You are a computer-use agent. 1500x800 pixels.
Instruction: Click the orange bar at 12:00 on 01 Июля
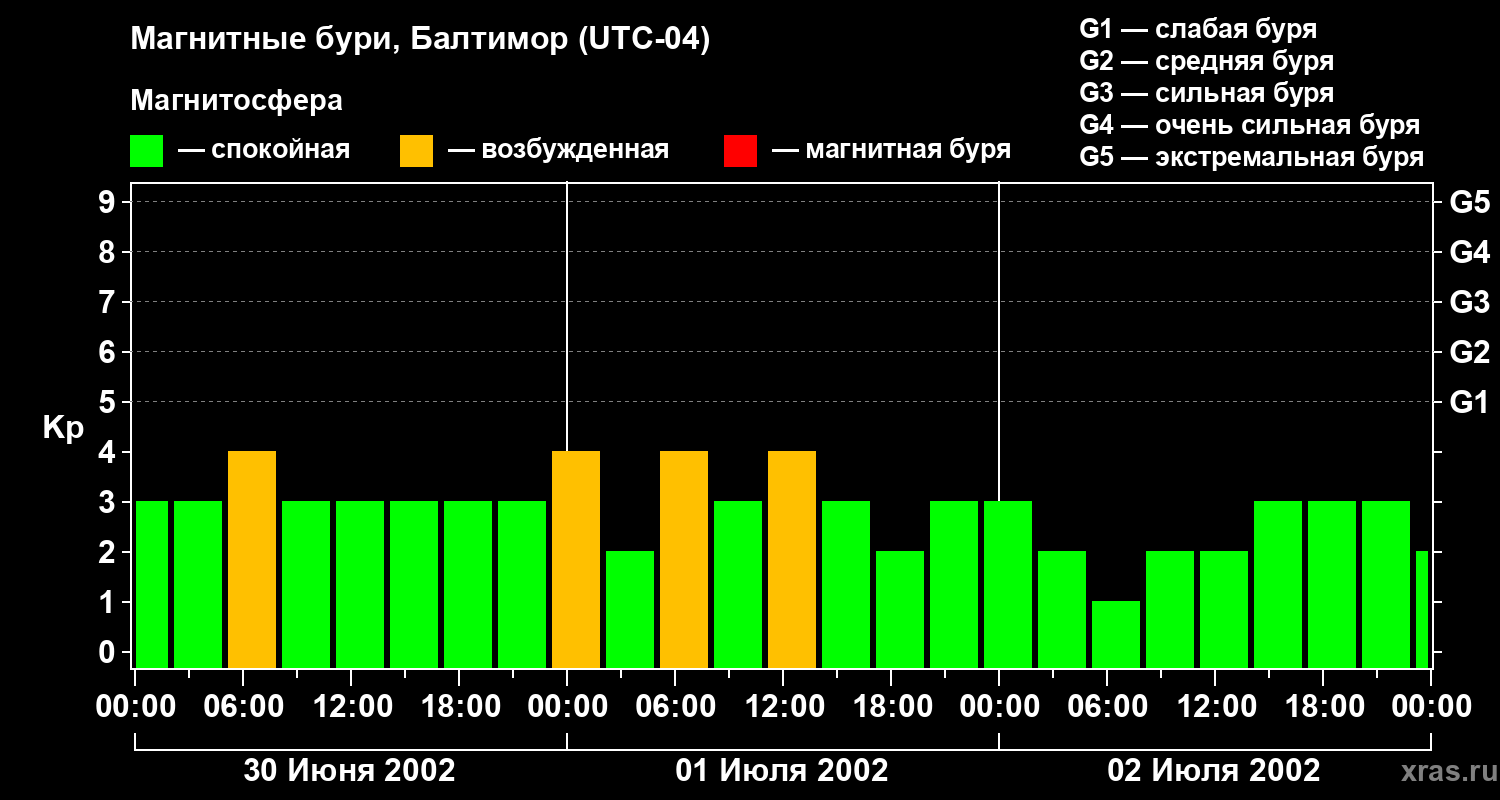pos(792,560)
